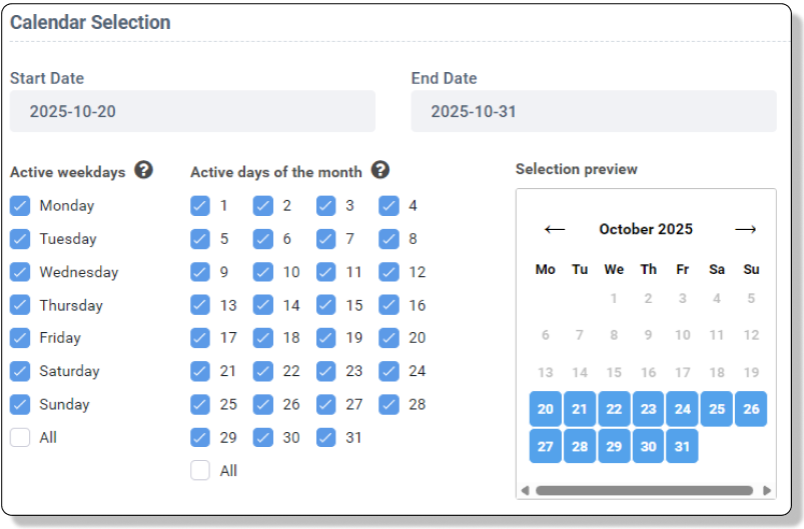Image resolution: width=804 pixels, height=529 pixels.
Task: Click highlighted date 31 in calendar preview
Action: click(x=682, y=446)
